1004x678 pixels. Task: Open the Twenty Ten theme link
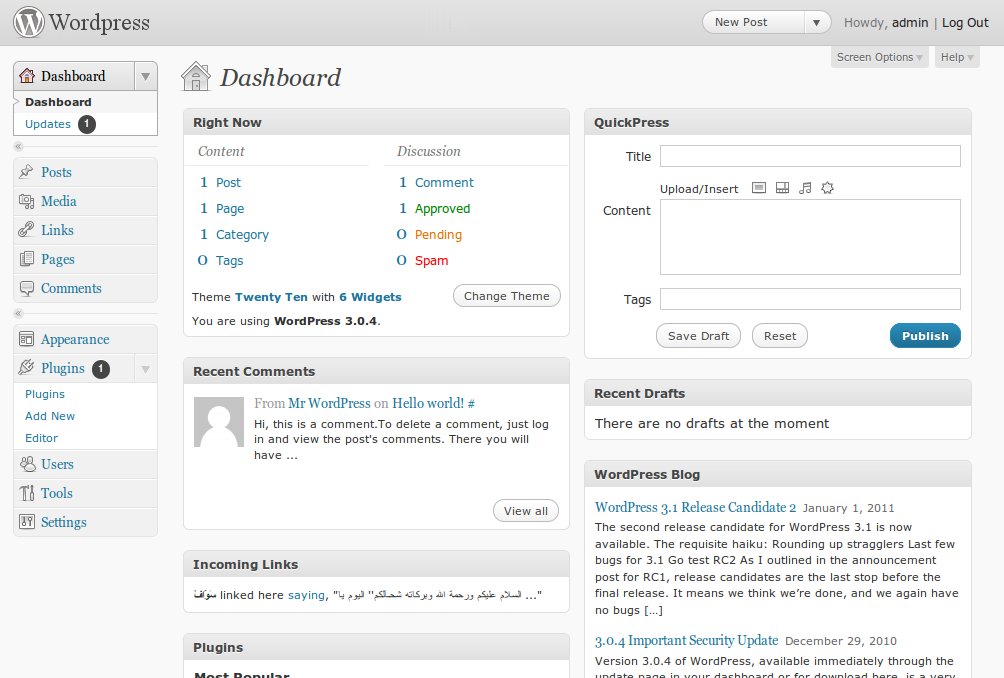(271, 297)
